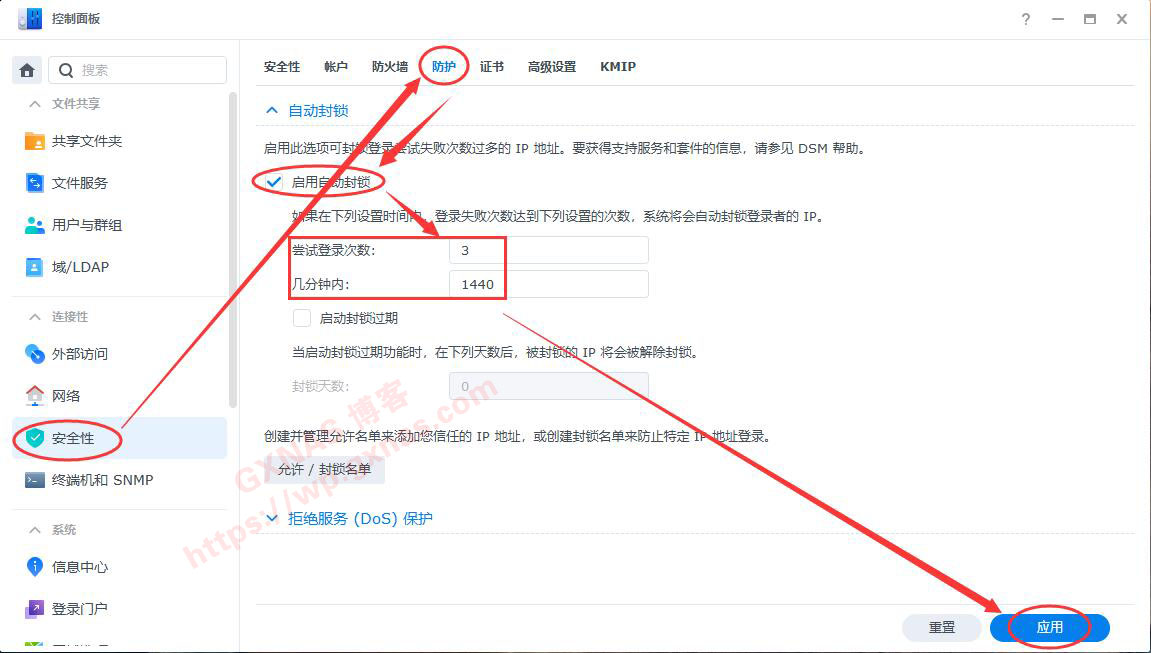
Task: Open External Access (外部访问) icon
Action: [x=35, y=354]
